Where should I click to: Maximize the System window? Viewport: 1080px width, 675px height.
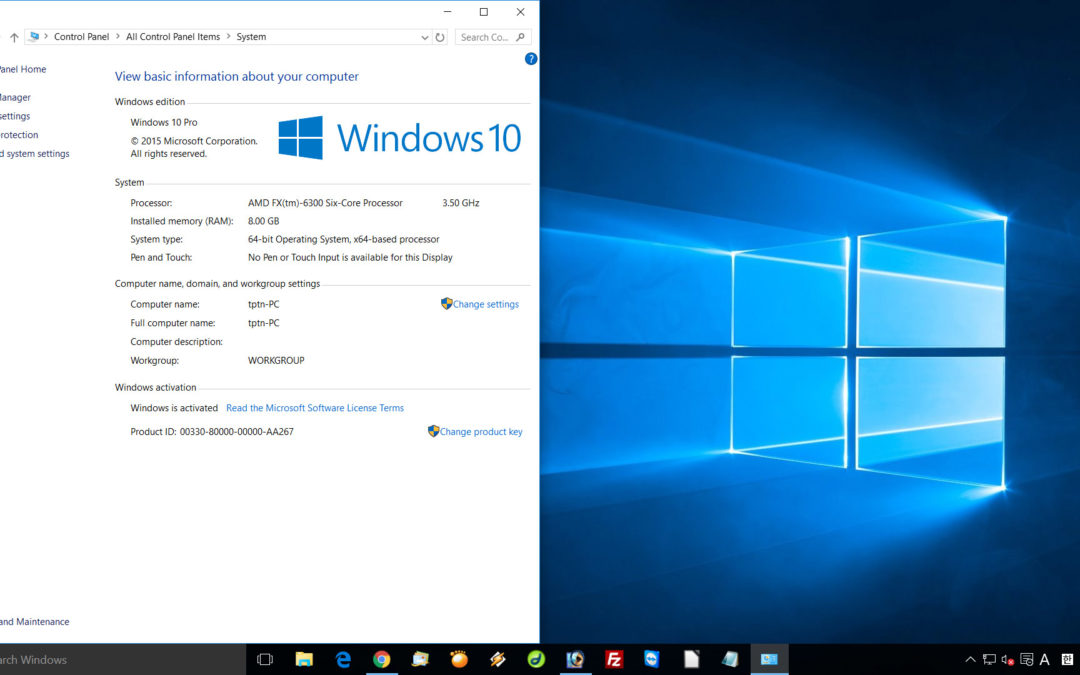484,12
